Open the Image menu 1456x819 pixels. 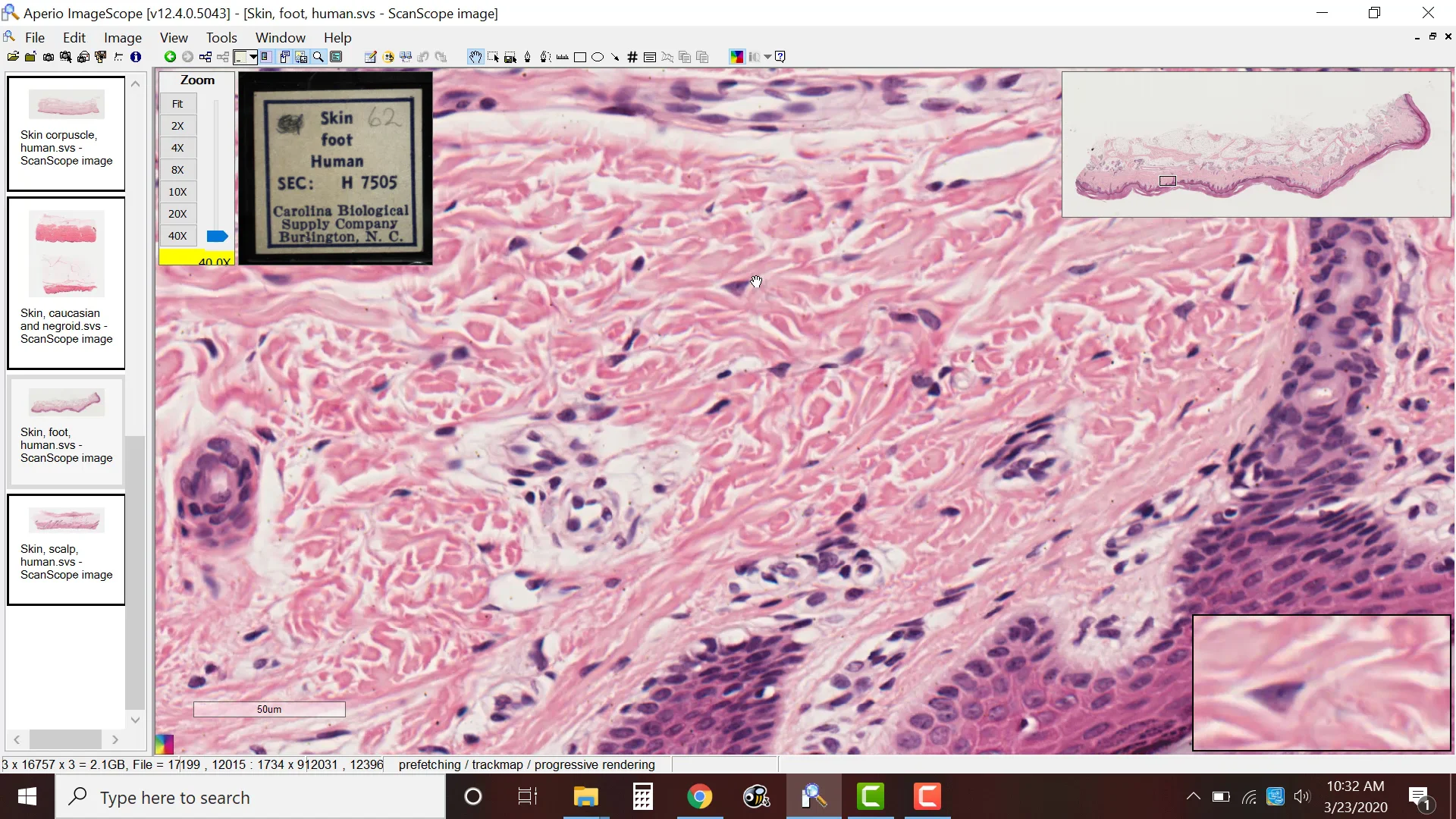[x=122, y=37]
